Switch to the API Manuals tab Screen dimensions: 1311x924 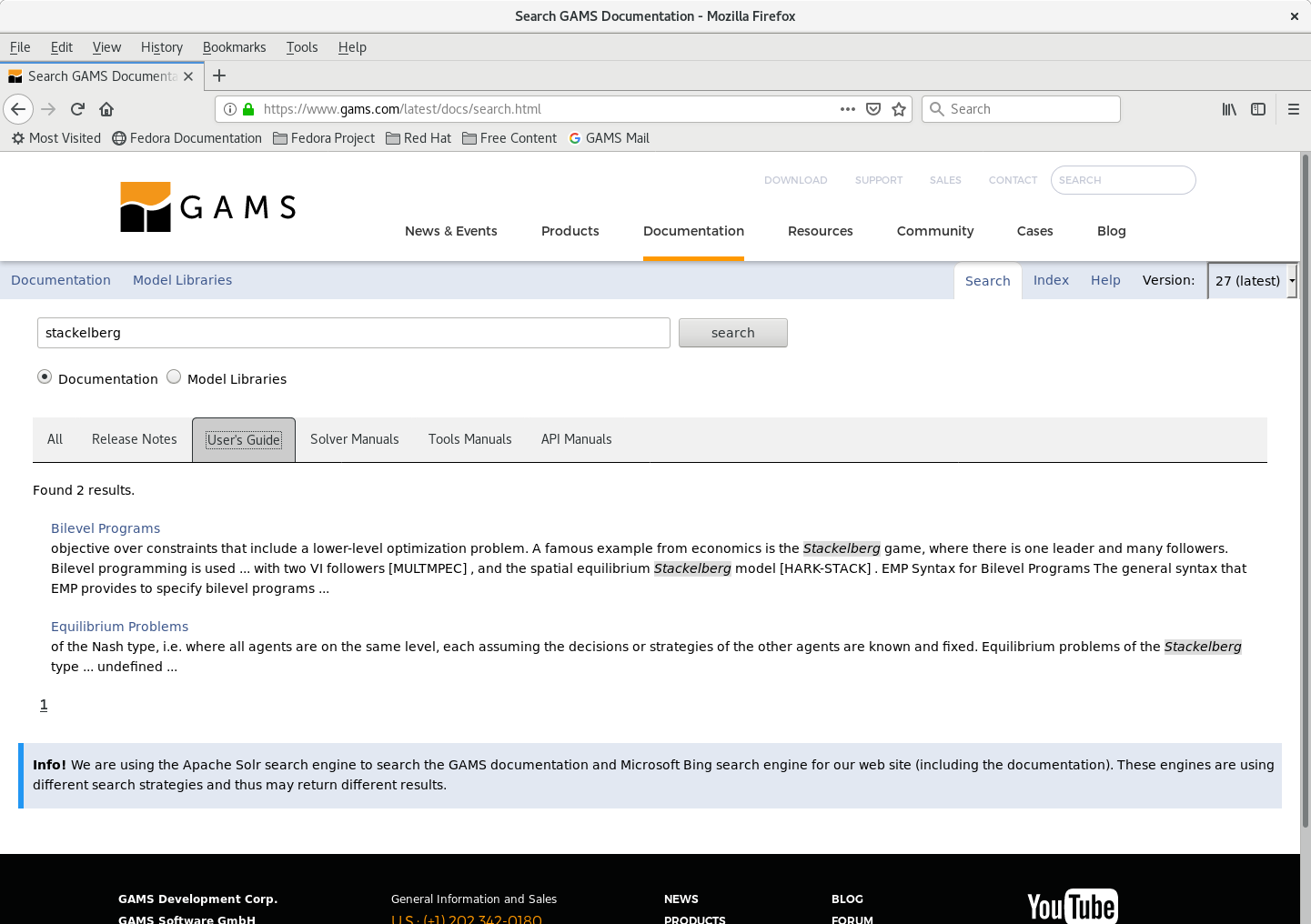click(x=577, y=439)
